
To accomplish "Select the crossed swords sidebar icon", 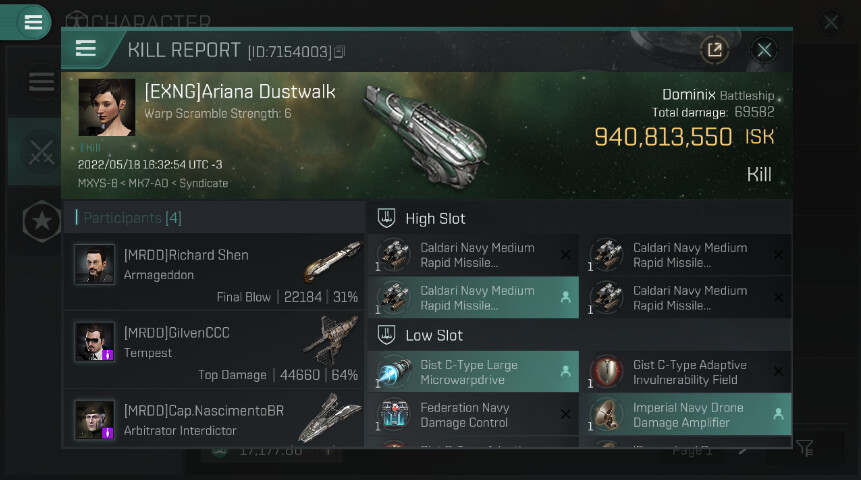I will (41, 152).
